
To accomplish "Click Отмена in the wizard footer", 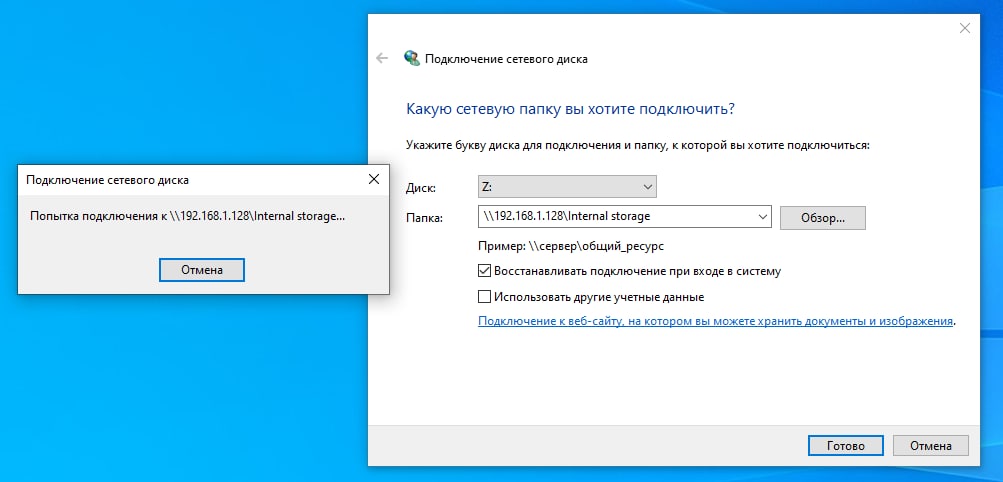I will [x=931, y=446].
